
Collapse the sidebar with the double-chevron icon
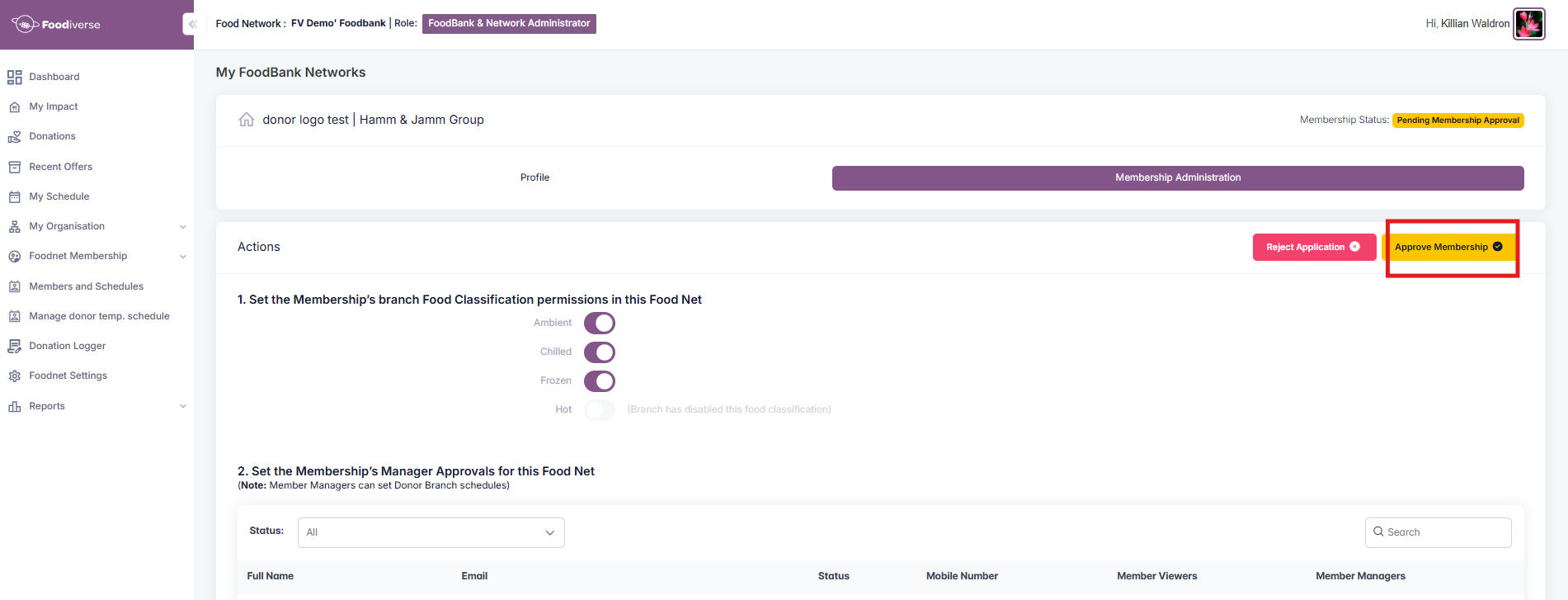click(x=191, y=24)
